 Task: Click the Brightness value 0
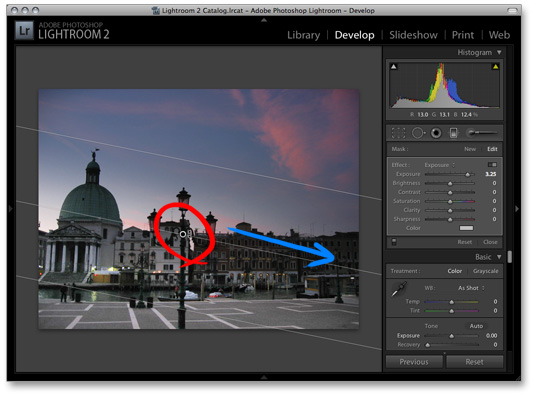pos(494,183)
